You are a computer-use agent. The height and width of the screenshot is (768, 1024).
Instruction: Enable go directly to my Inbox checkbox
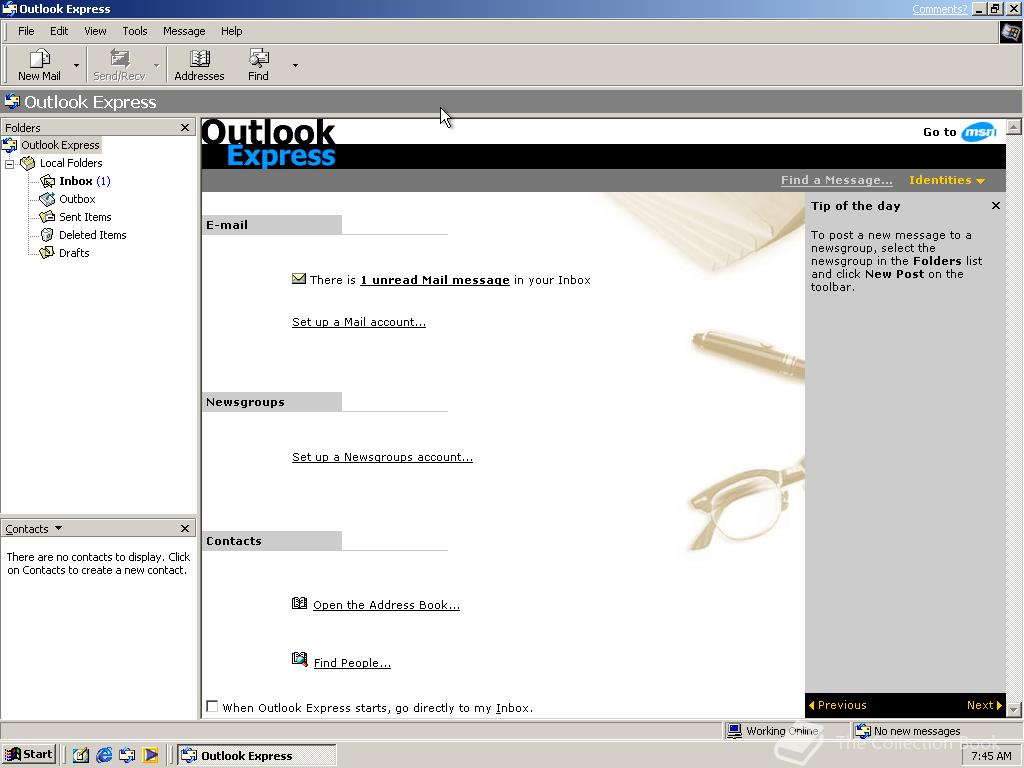coord(212,707)
